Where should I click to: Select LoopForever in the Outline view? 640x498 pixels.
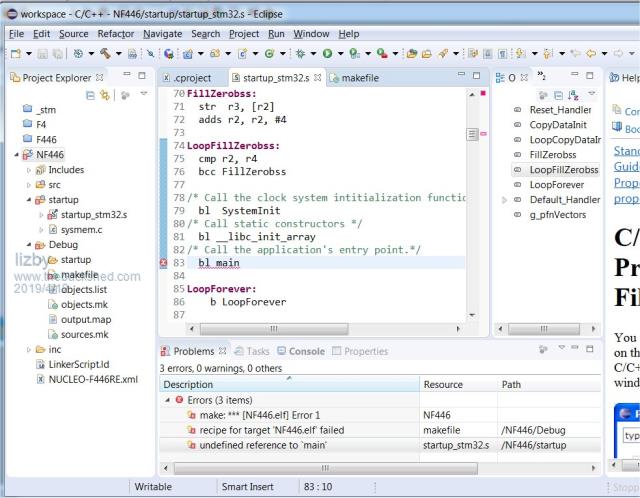[x=555, y=185]
